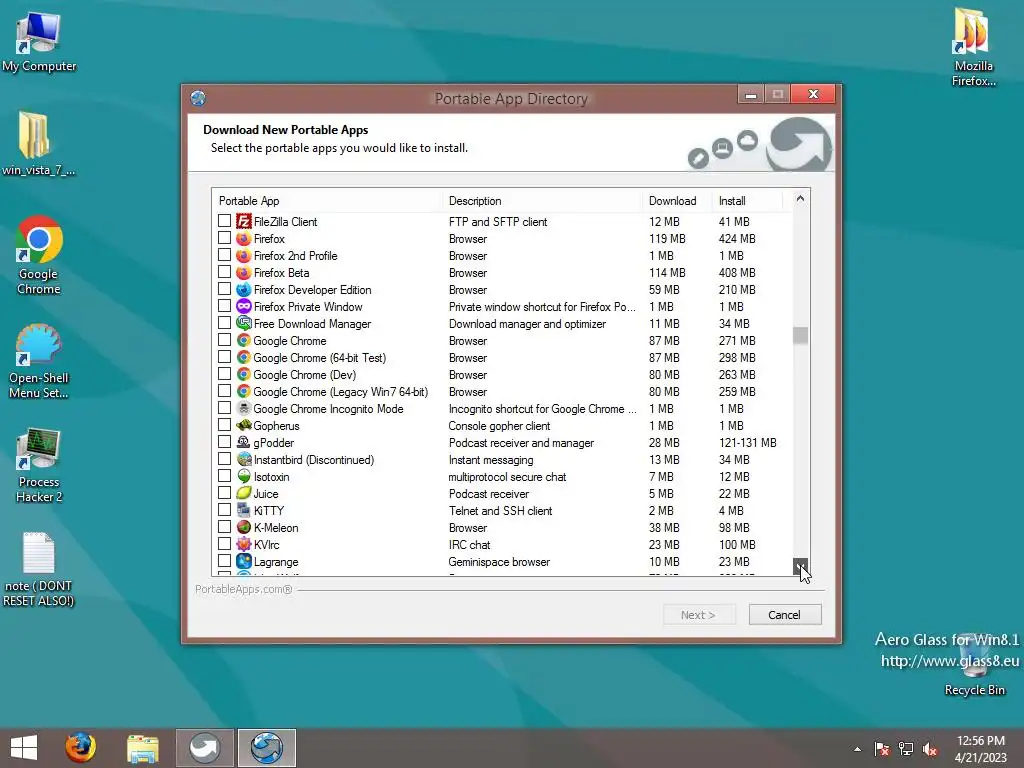Click the PortableApps.com® link text
Viewport: 1024px width, 768px height.
coord(244,589)
